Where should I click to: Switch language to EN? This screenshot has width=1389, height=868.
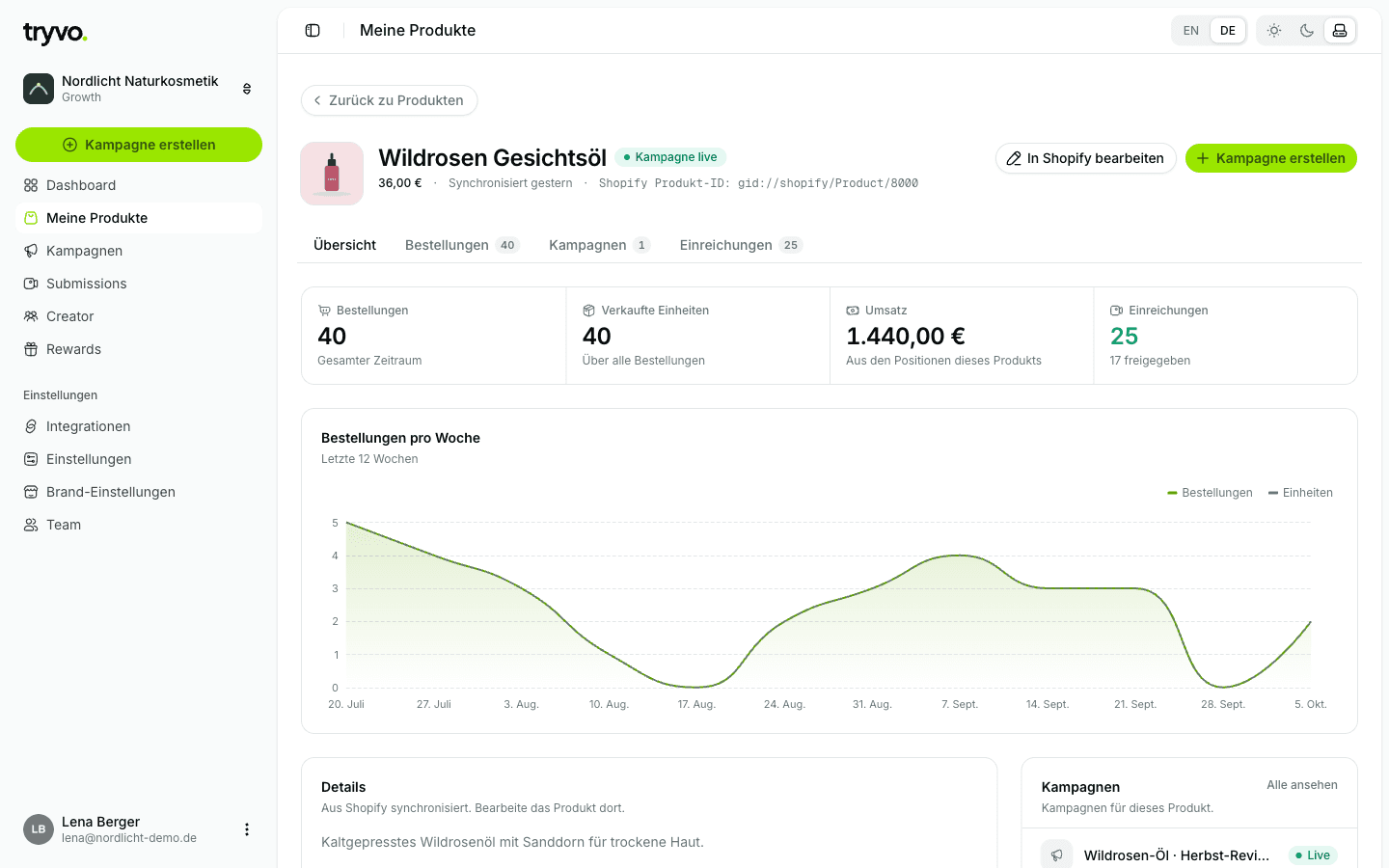(x=1191, y=31)
